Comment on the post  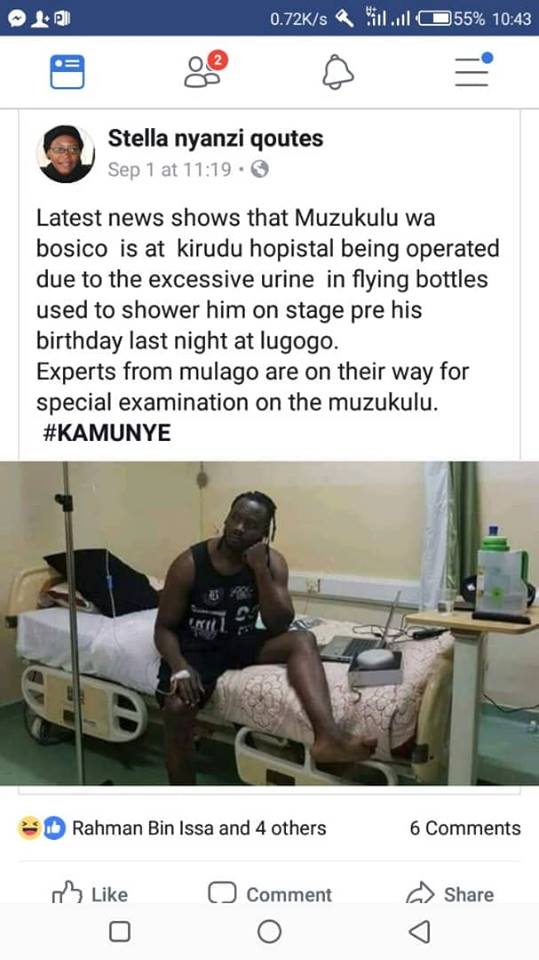pos(270,894)
